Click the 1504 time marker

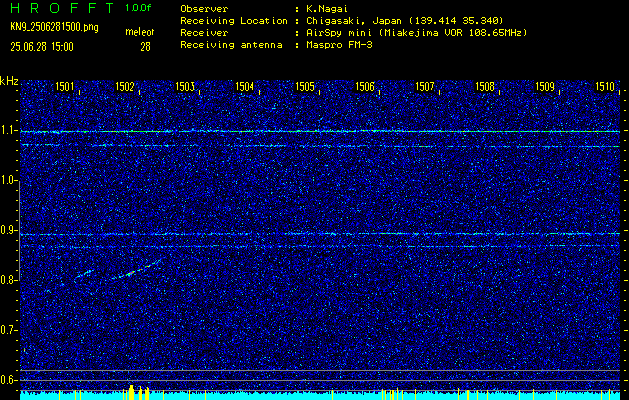point(245,86)
